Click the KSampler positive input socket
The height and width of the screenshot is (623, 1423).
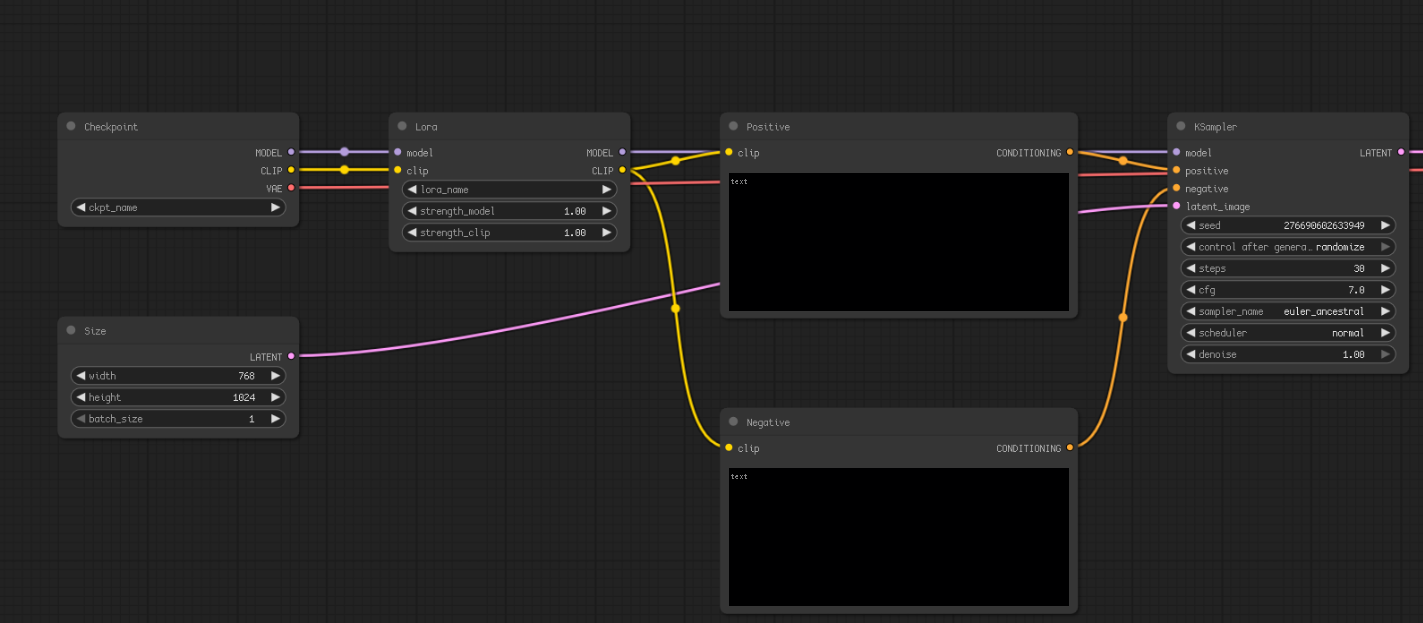(1176, 170)
